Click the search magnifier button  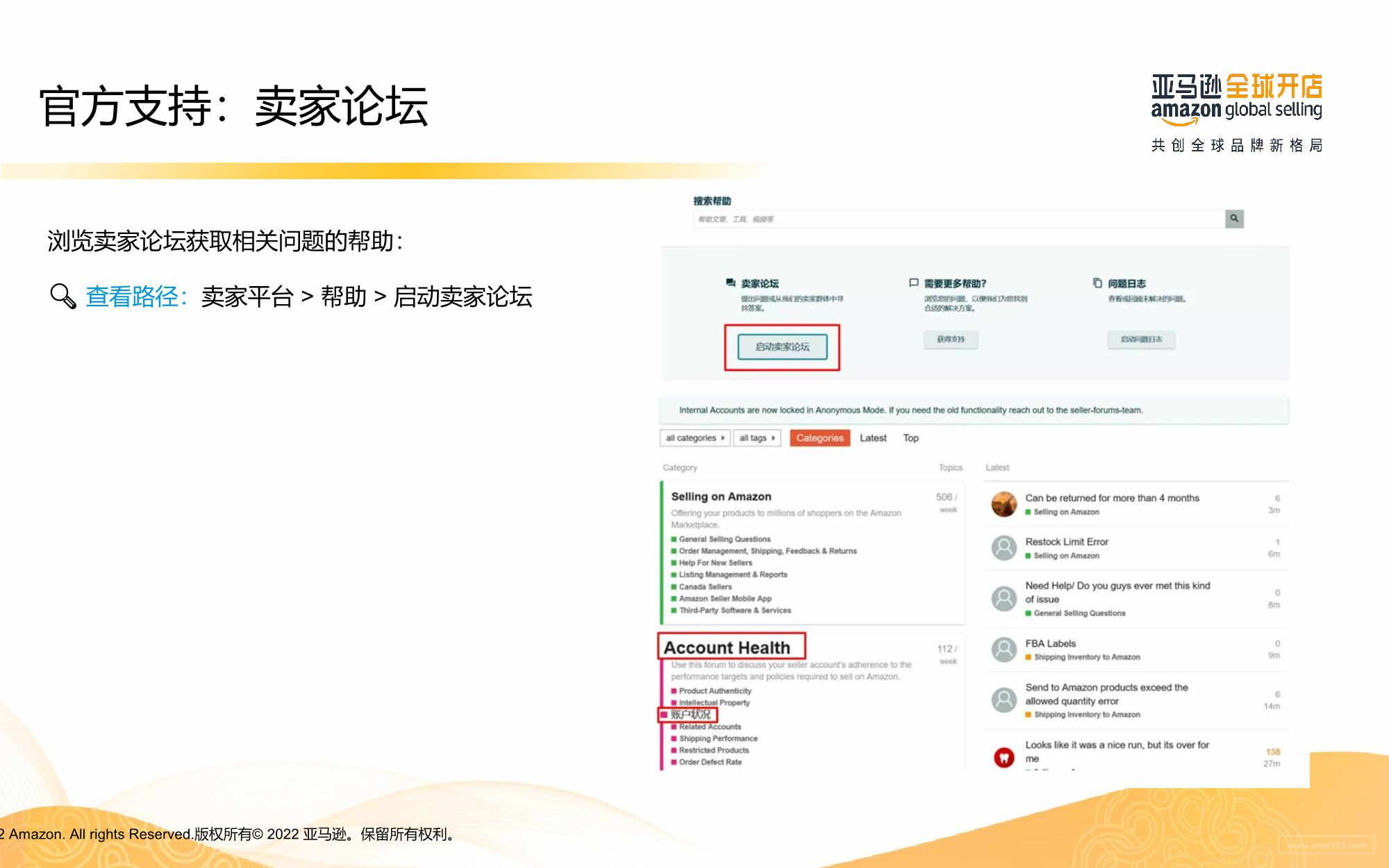tap(1234, 219)
